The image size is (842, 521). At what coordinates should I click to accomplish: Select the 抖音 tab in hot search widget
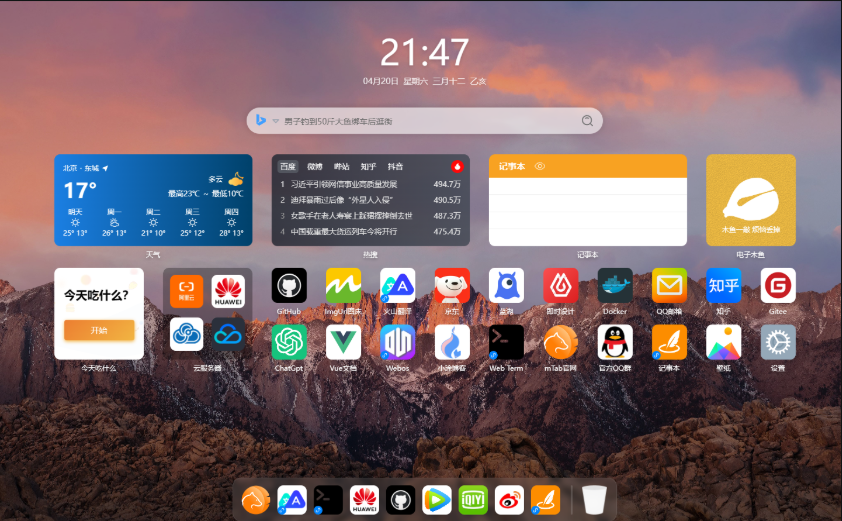(x=395, y=167)
